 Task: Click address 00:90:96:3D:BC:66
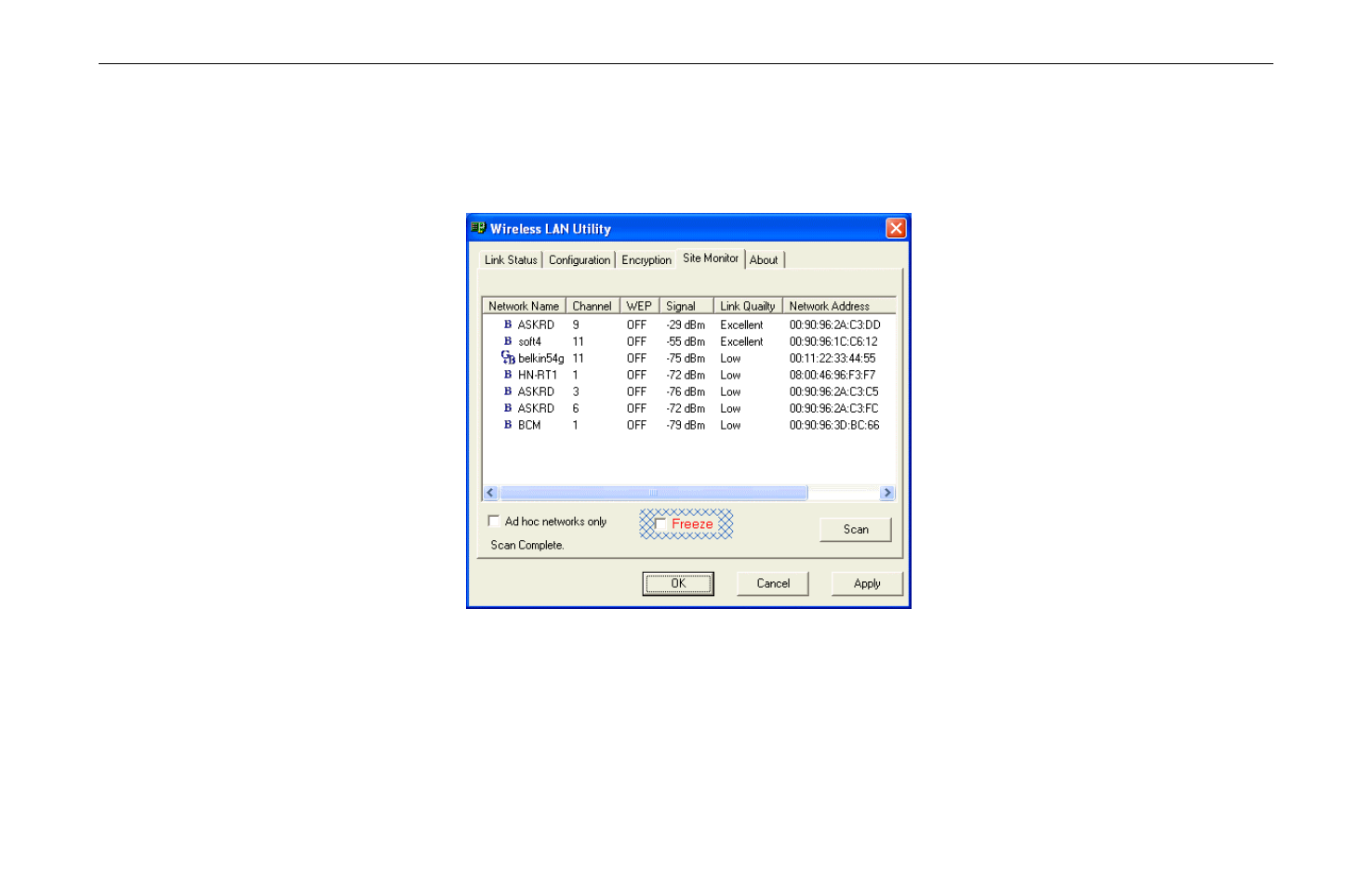[x=834, y=426]
